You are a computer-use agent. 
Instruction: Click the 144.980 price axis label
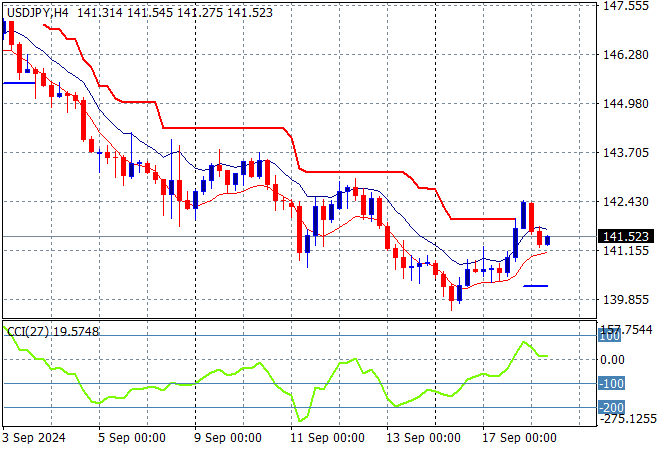pos(626,104)
